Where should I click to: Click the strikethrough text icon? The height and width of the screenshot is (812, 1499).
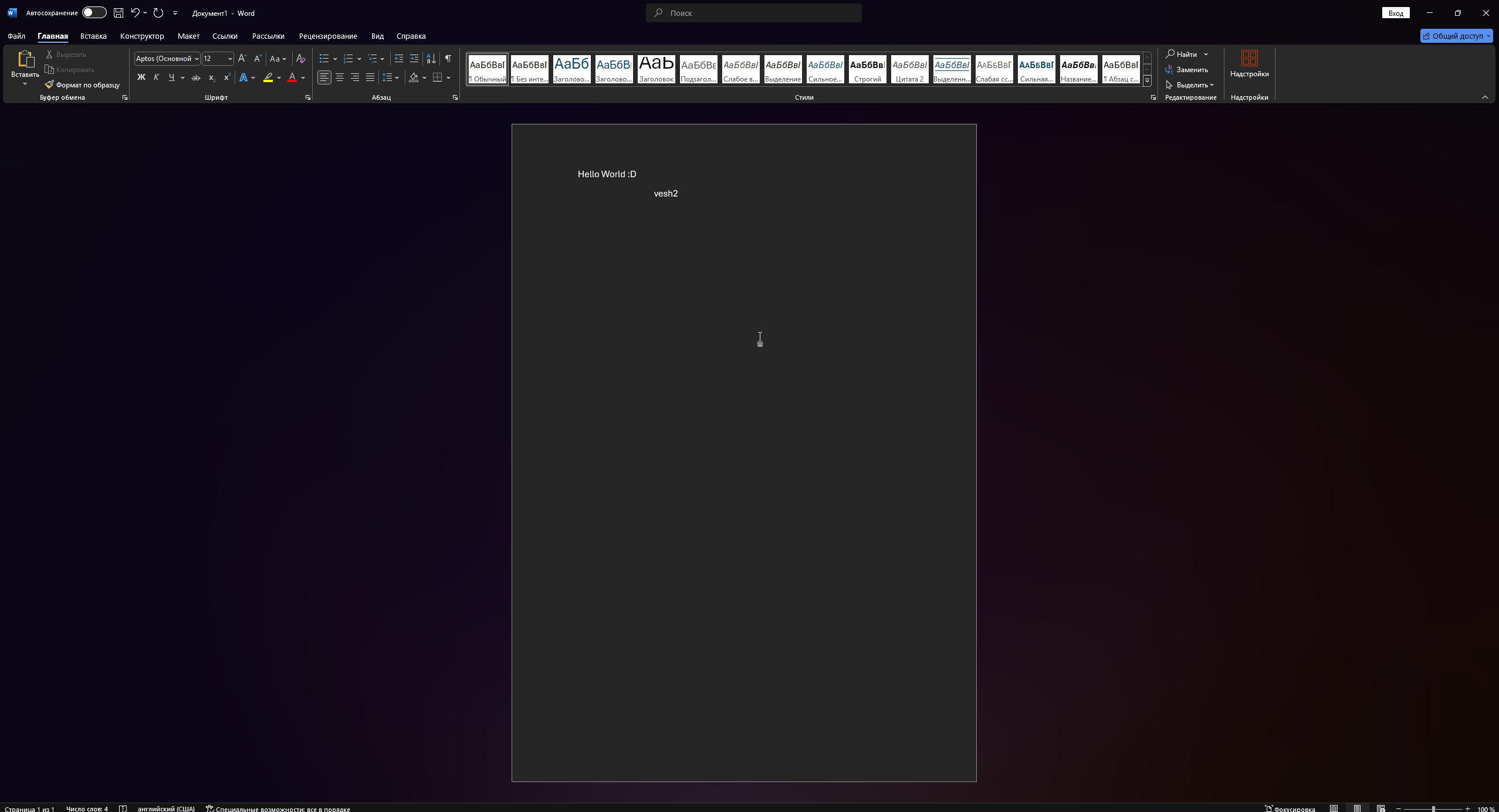[x=196, y=77]
